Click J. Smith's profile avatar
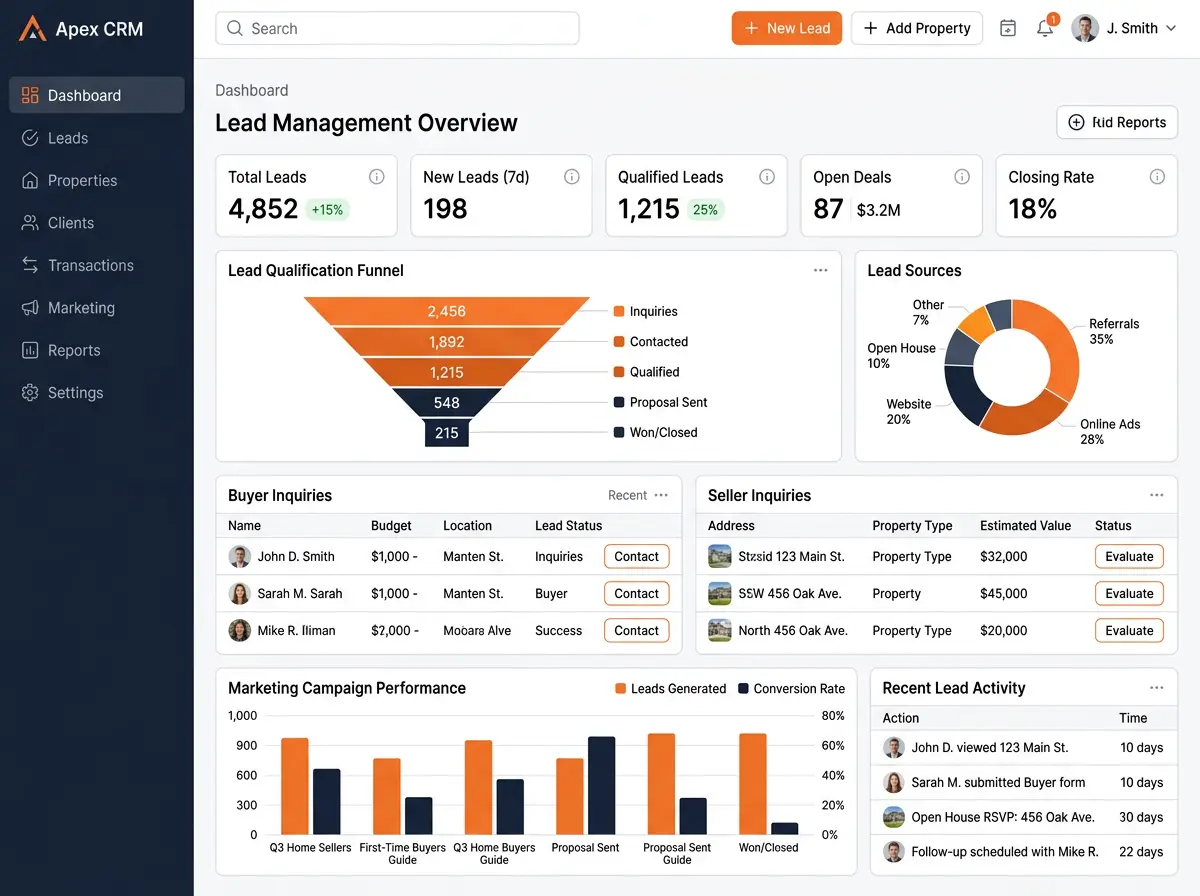The width and height of the screenshot is (1200, 896). (1085, 28)
